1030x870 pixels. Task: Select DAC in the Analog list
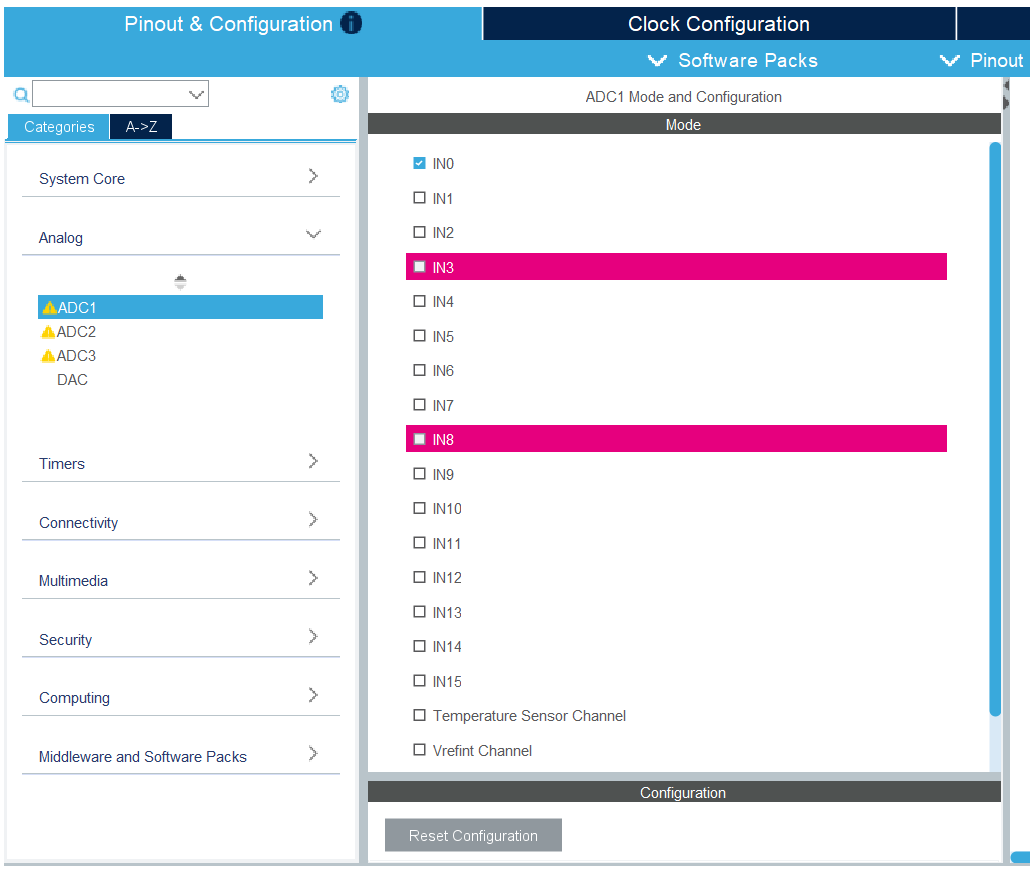tap(72, 380)
